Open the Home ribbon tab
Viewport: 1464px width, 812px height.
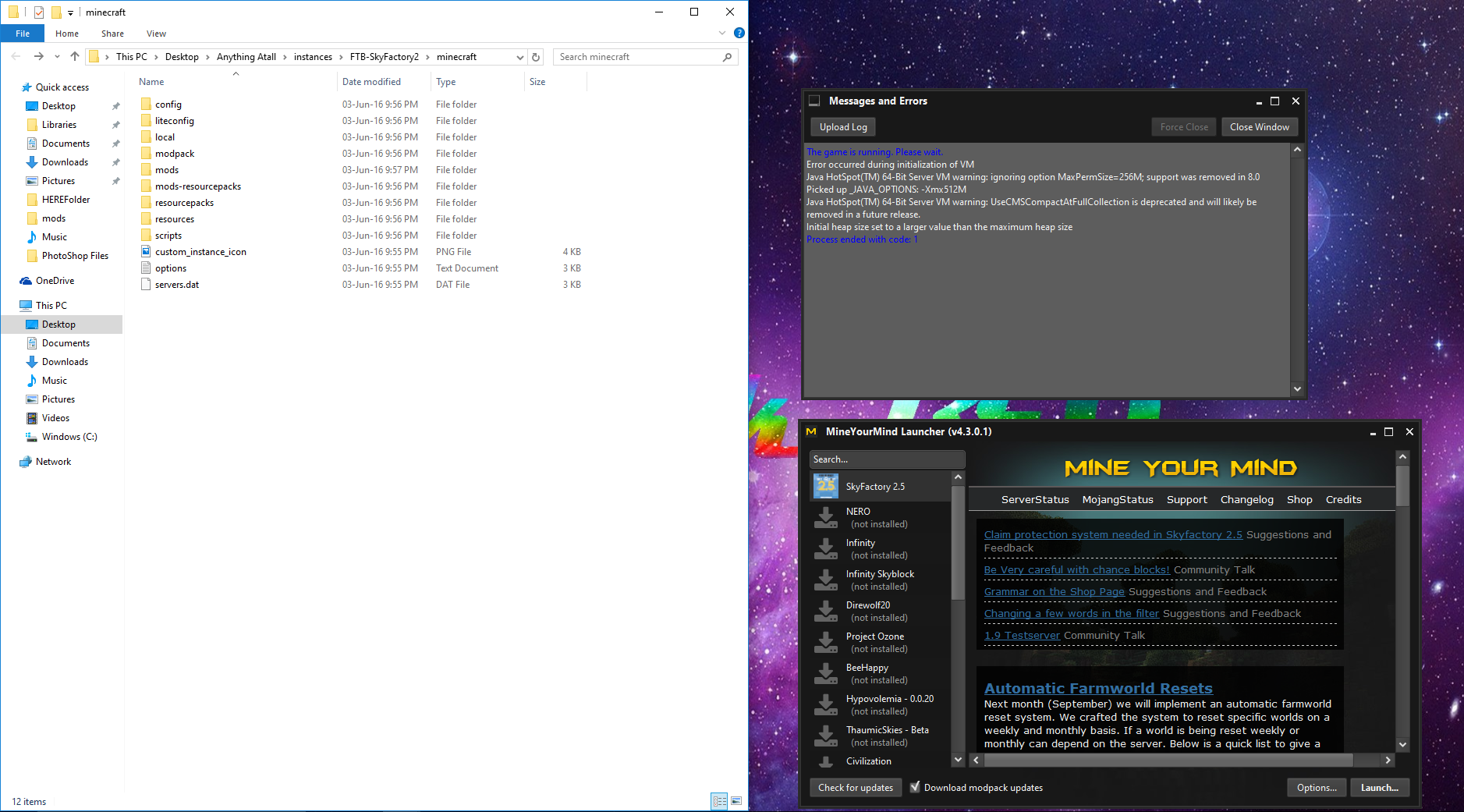(x=67, y=34)
